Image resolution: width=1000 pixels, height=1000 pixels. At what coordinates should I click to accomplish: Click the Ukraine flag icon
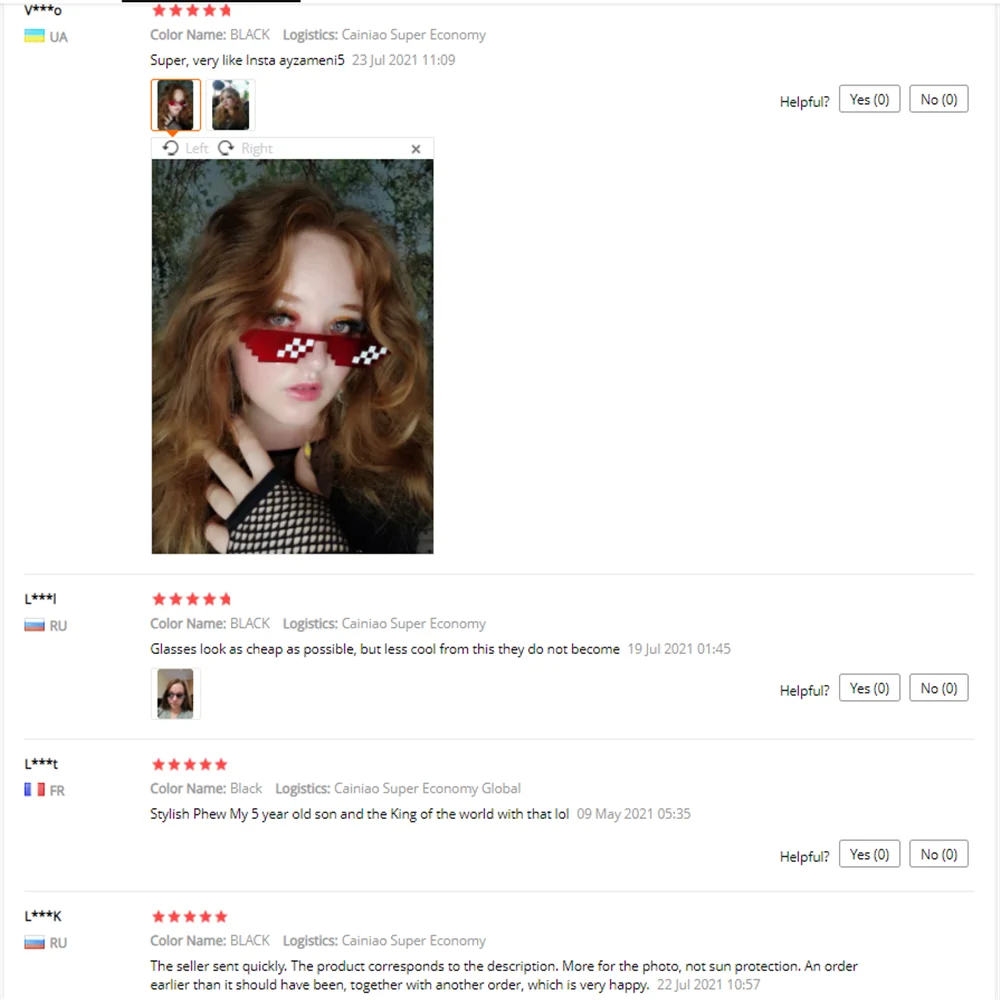coord(34,36)
